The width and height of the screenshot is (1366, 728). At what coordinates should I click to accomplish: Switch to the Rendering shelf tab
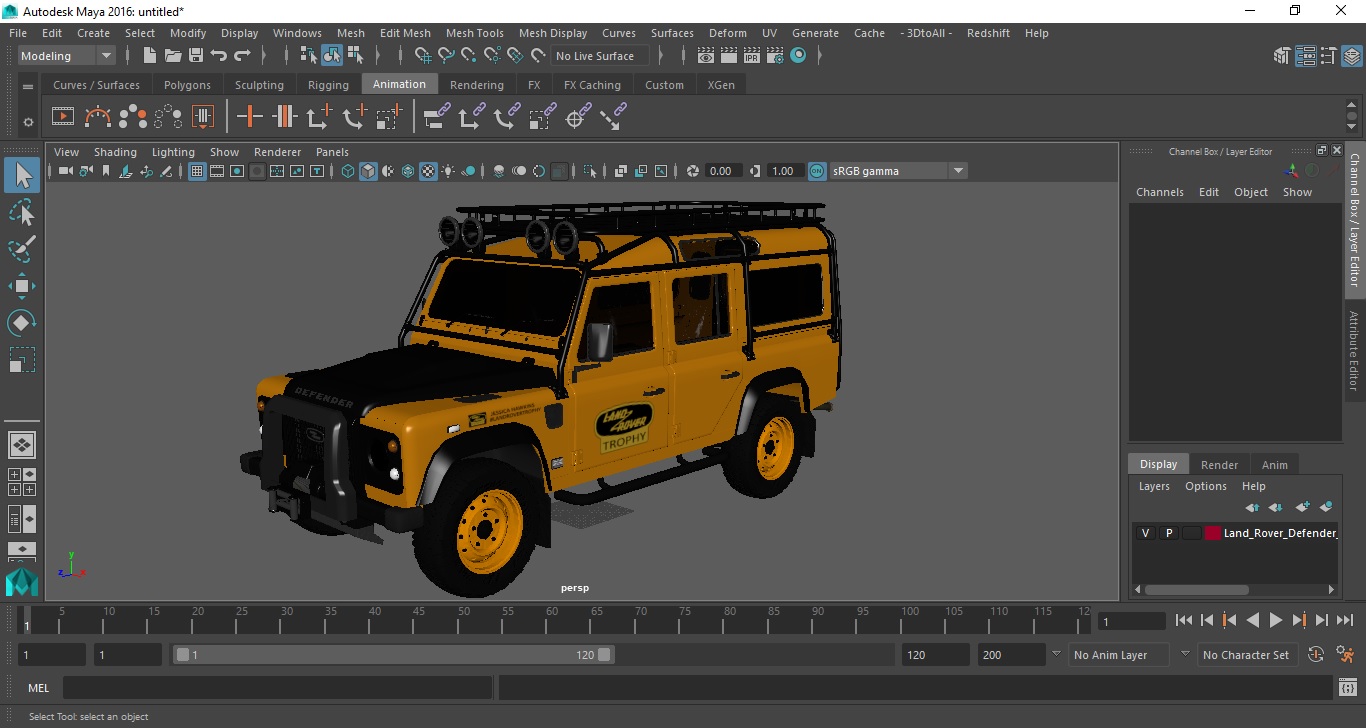pyautogui.click(x=476, y=85)
